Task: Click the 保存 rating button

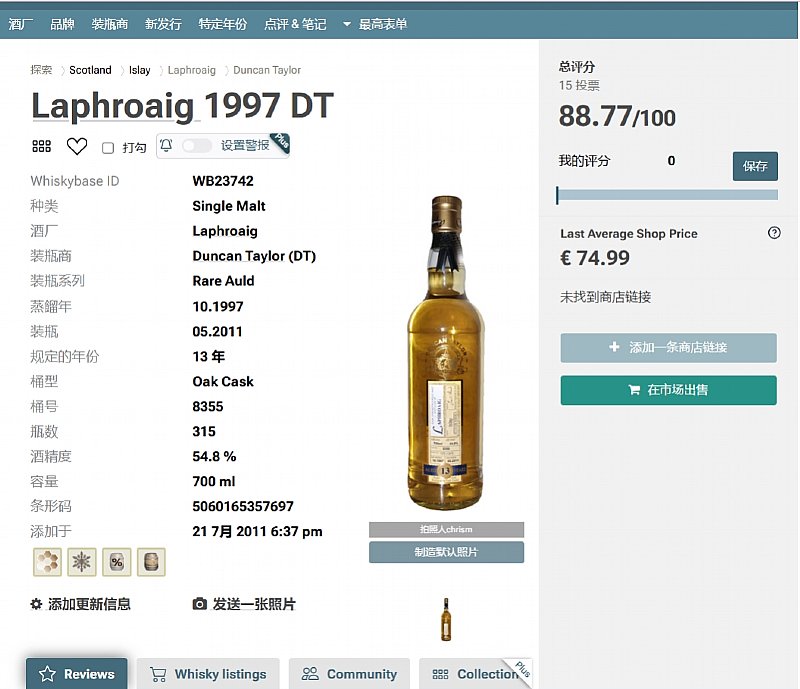Action: [755, 166]
